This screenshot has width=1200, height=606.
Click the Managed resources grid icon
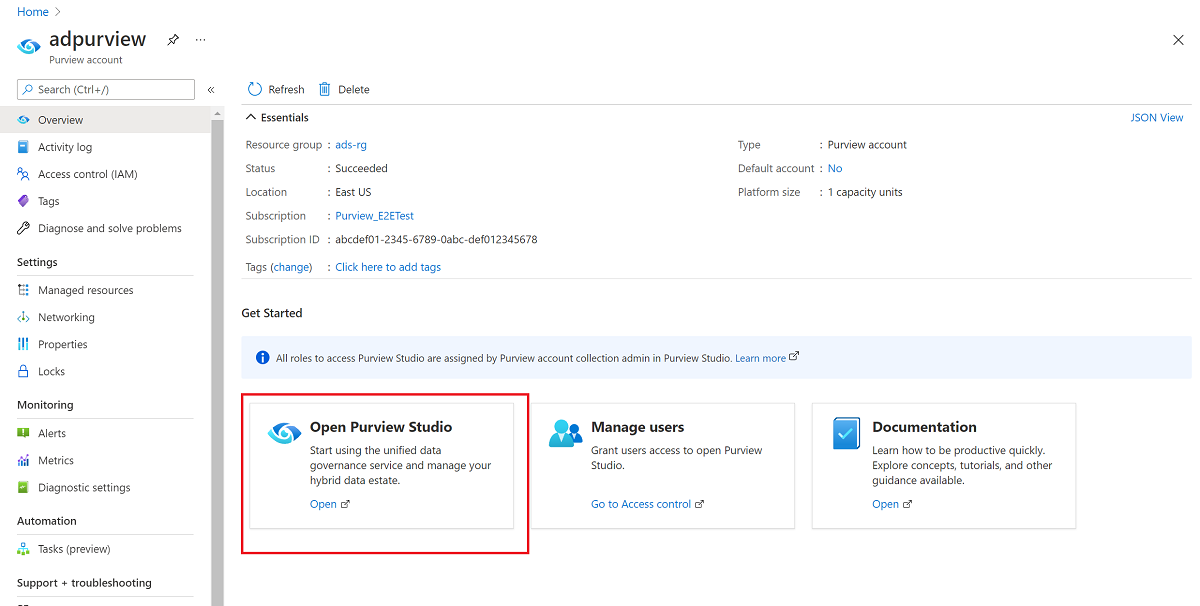click(x=24, y=290)
